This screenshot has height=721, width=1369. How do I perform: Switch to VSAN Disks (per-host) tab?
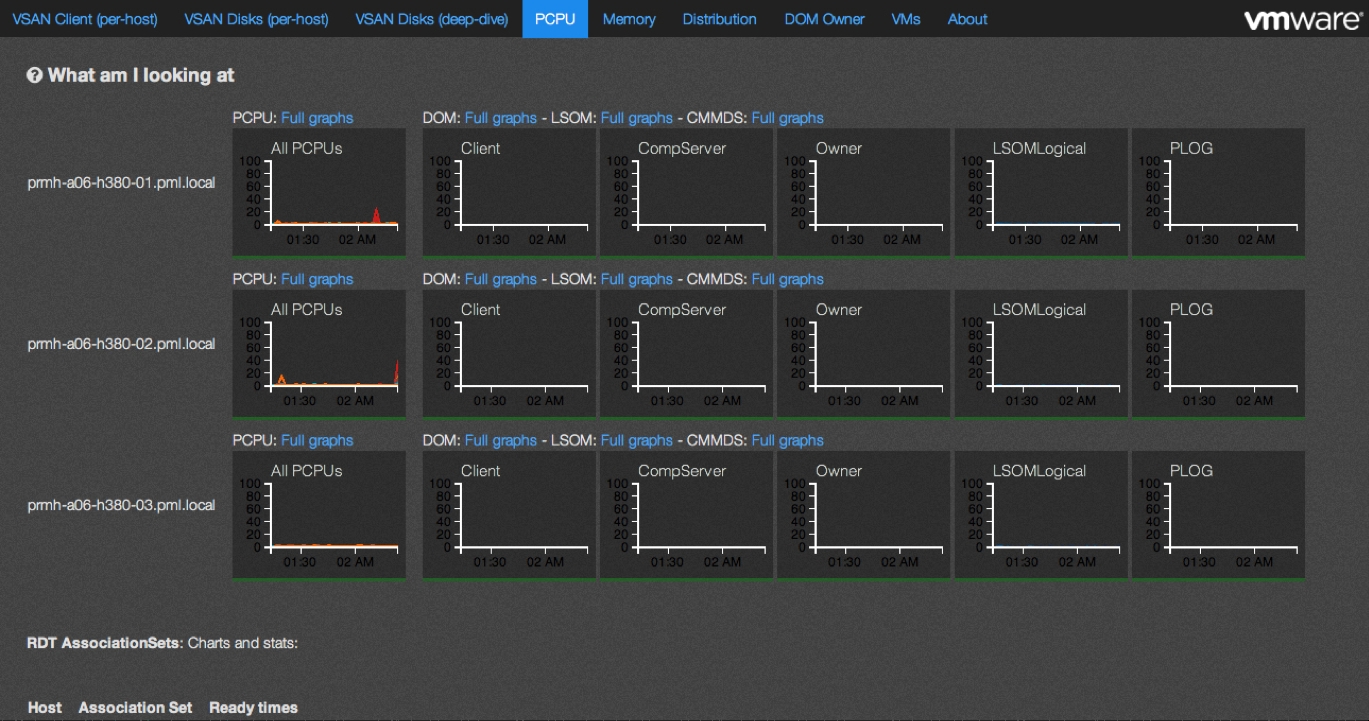point(256,19)
